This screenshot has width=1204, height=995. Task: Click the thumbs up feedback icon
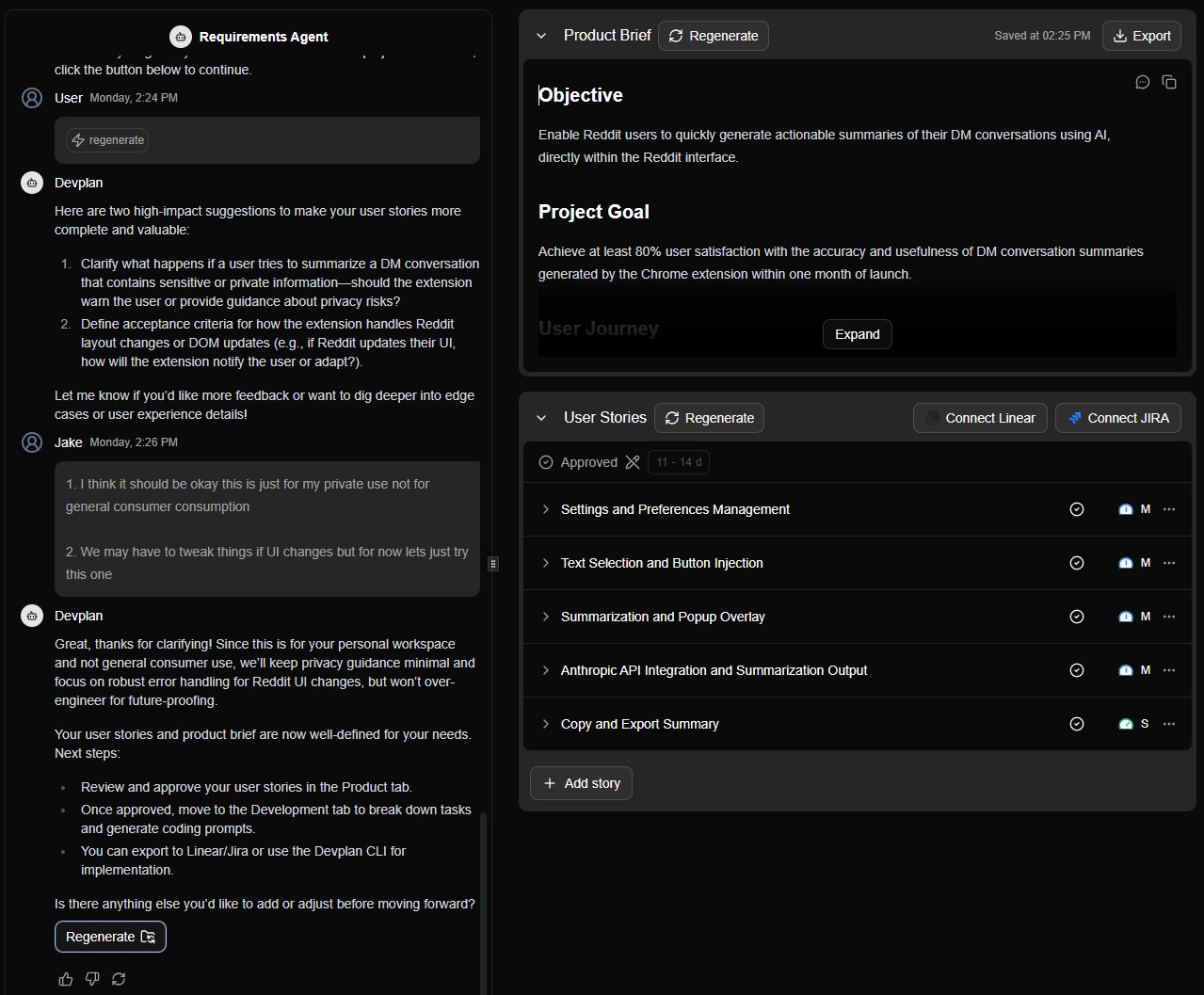pyautogui.click(x=66, y=979)
